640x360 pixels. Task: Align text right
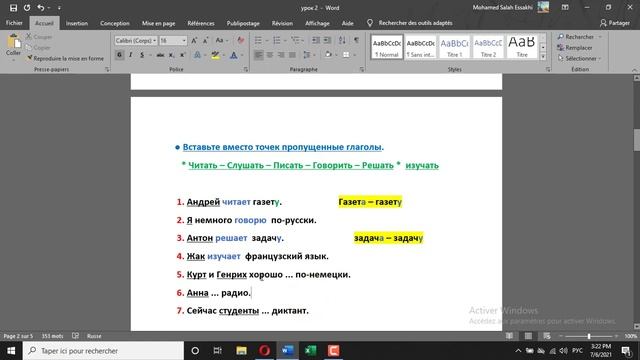281,55
